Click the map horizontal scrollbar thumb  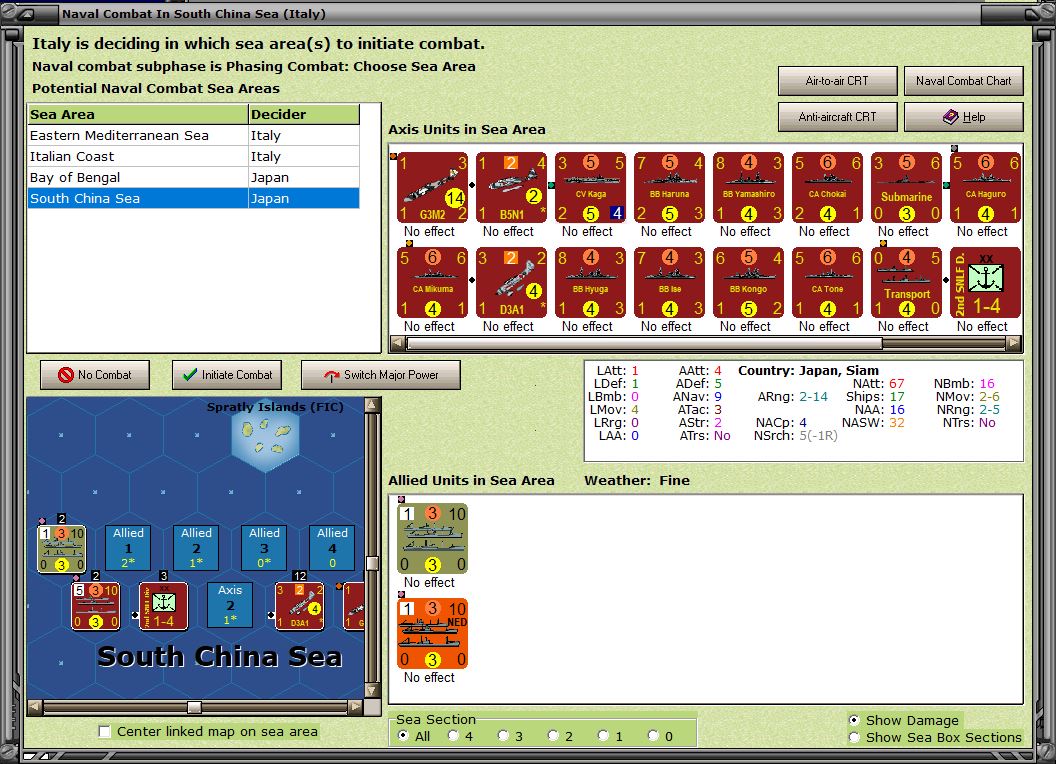194,707
